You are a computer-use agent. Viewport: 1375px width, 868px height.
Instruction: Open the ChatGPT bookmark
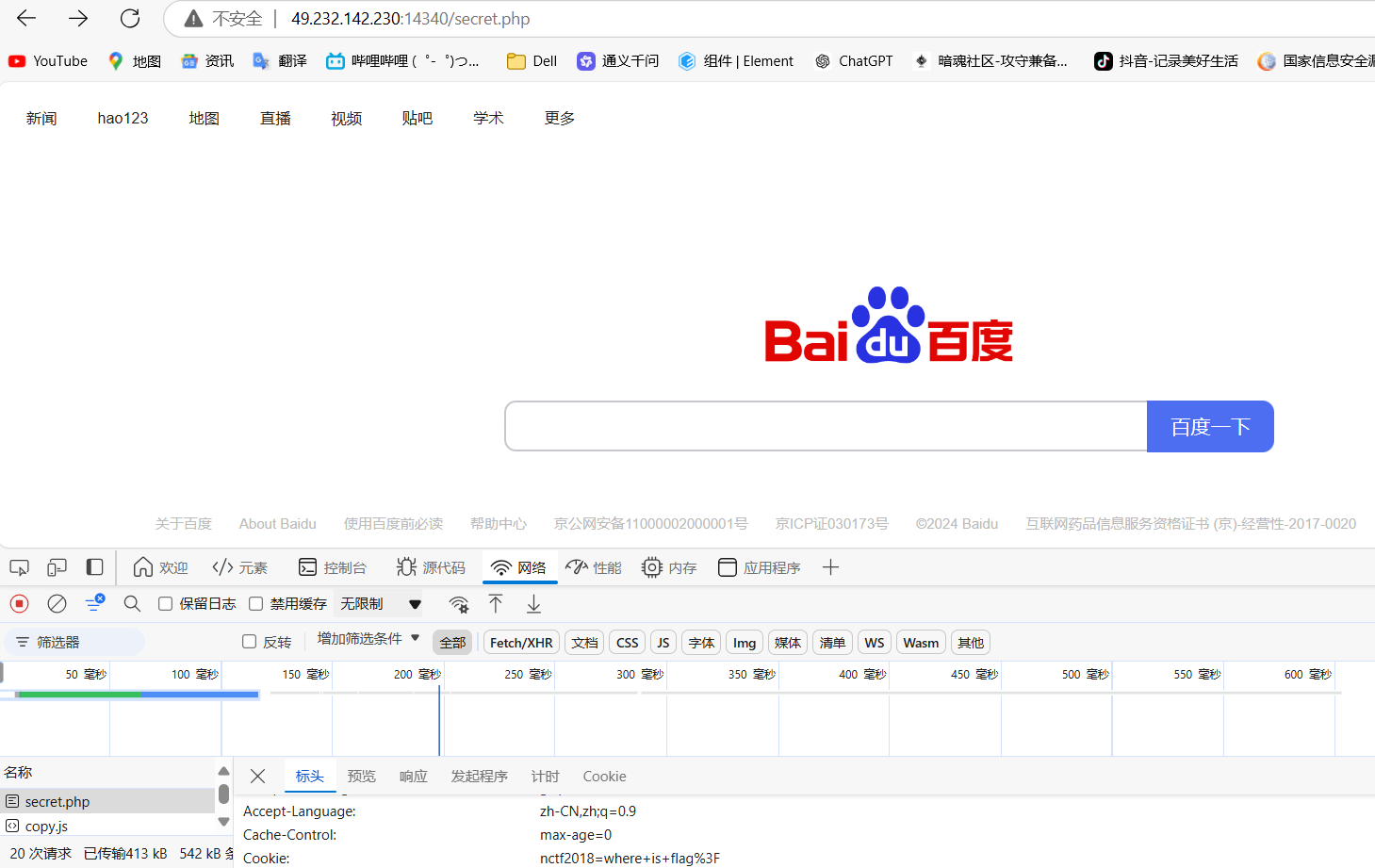pyautogui.click(x=854, y=61)
